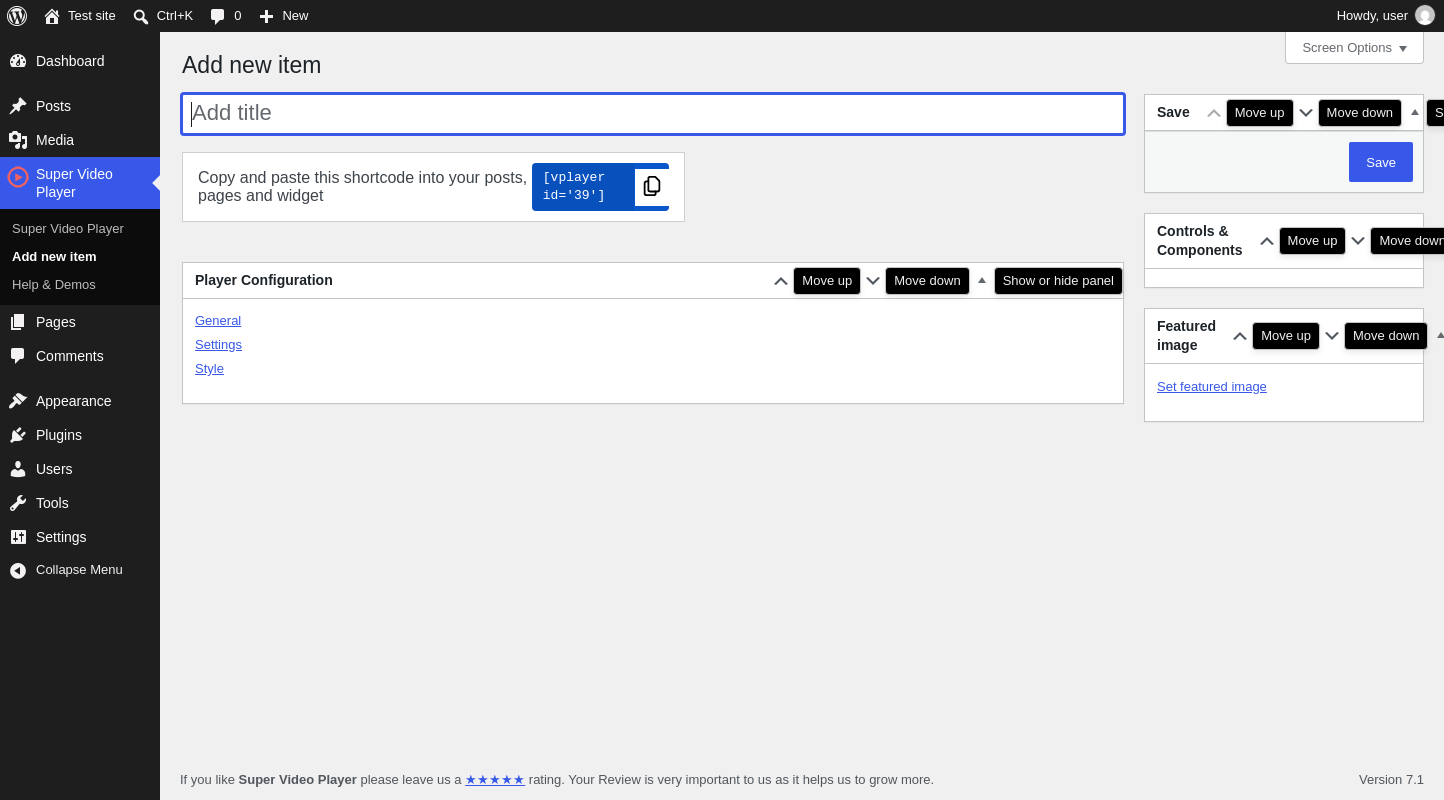This screenshot has height=800, width=1444.
Task: Open the Comments bubble in admin bar
Action: (218, 16)
